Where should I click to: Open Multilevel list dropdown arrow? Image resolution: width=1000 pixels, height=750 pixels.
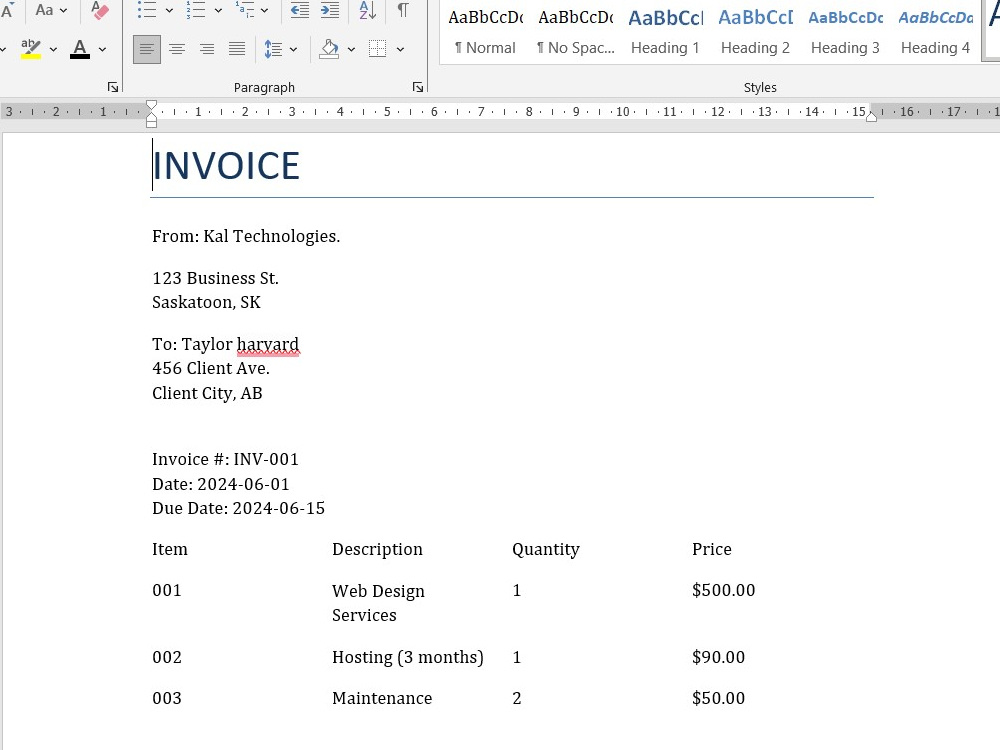[265, 10]
